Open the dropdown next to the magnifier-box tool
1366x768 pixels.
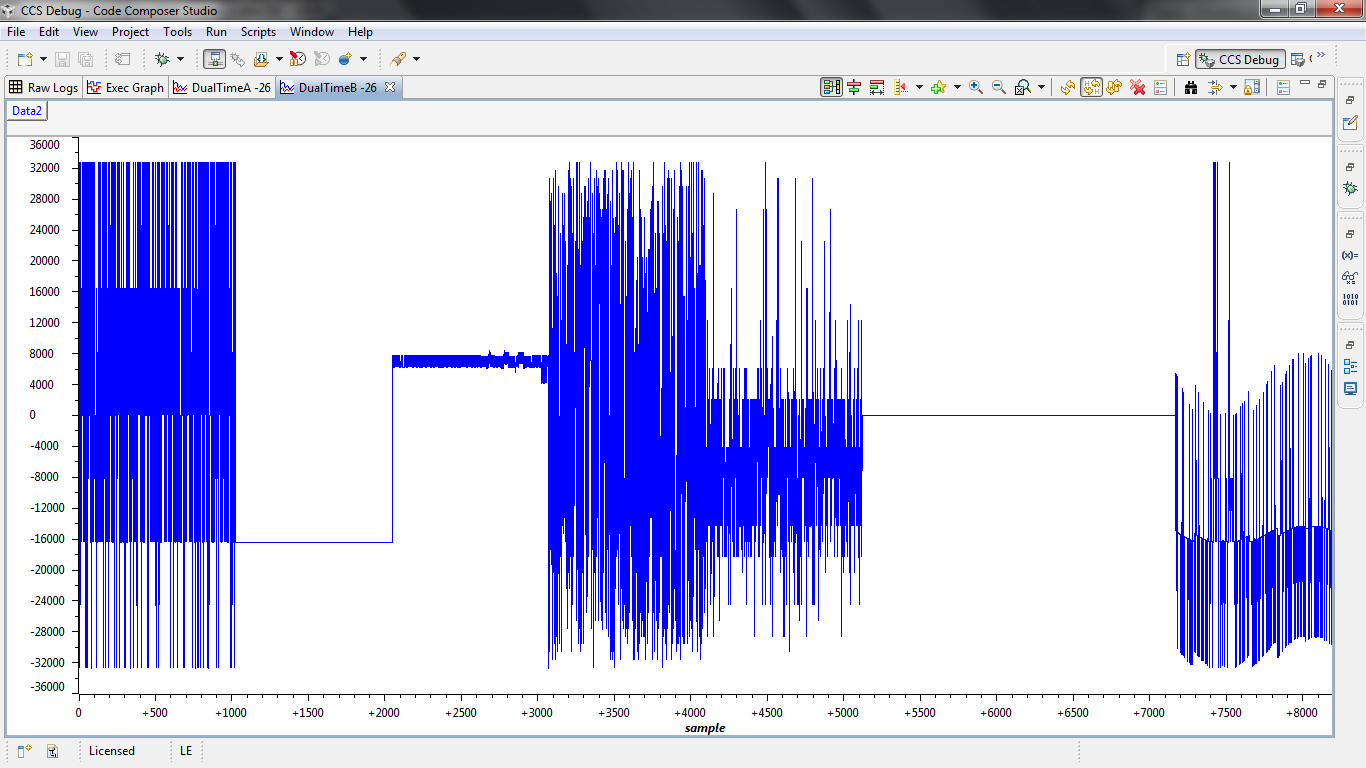point(1040,87)
